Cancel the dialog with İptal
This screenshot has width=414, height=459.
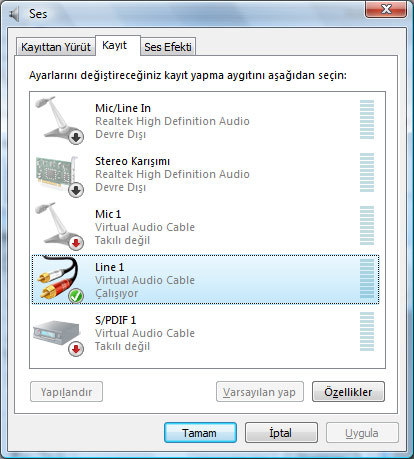click(x=281, y=433)
